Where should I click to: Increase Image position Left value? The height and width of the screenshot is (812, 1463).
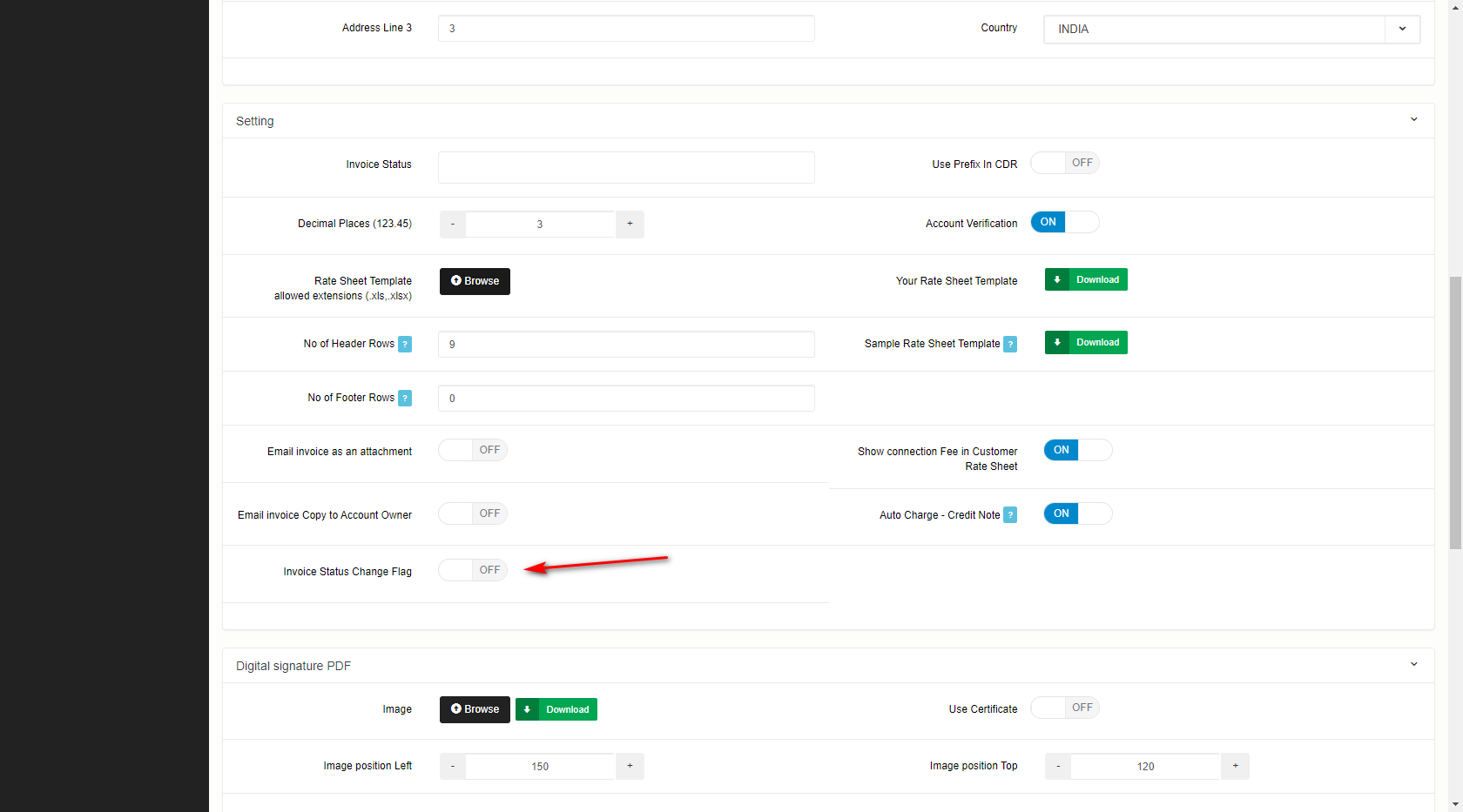[x=630, y=766]
